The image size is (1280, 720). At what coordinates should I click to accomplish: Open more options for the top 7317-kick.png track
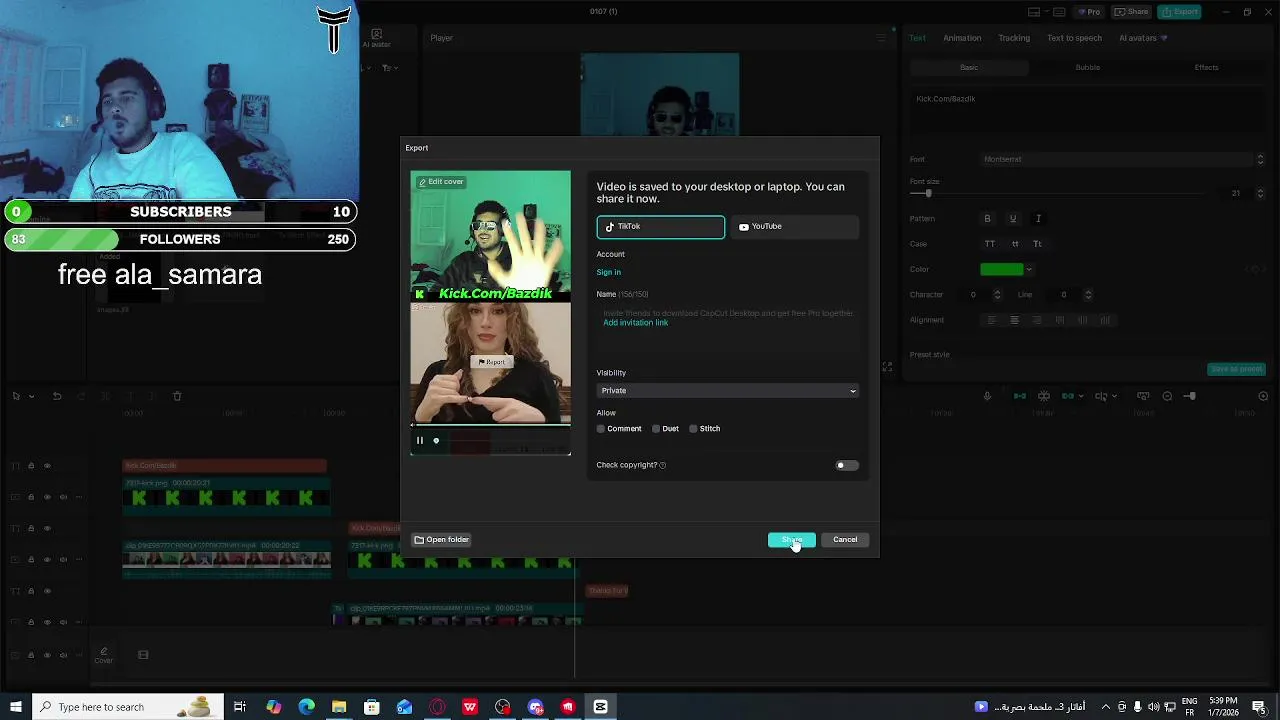[78, 497]
